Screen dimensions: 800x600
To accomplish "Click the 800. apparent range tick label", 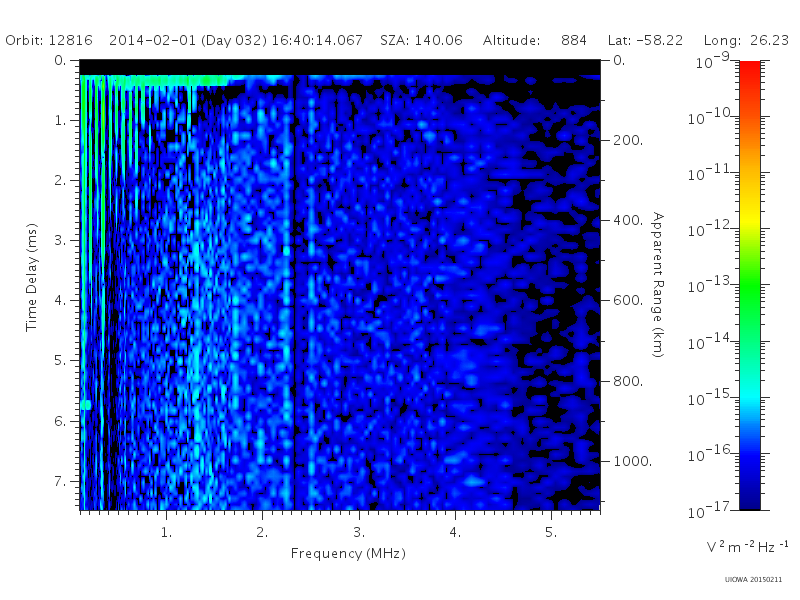I will [628, 381].
